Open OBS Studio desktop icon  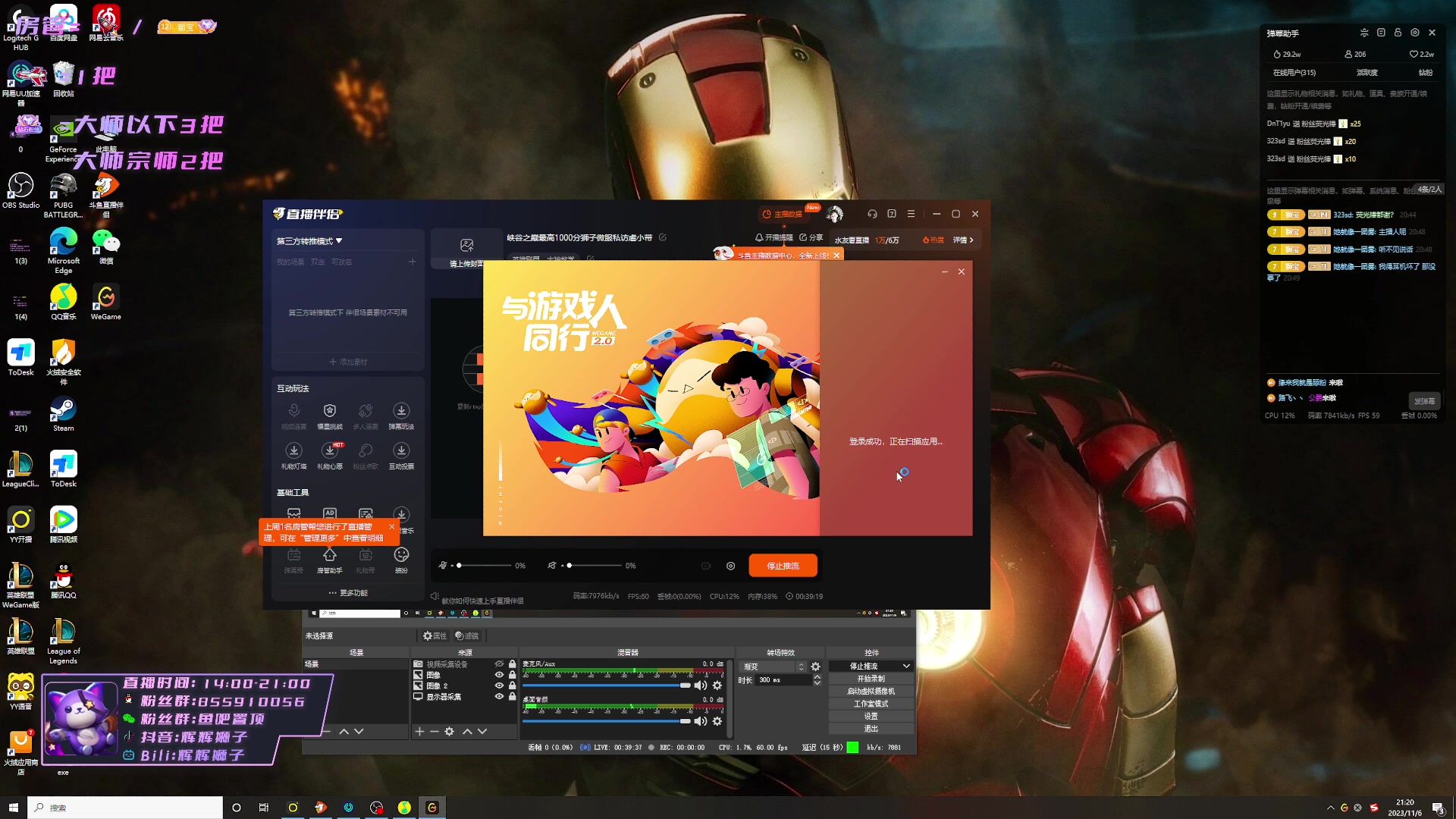[x=21, y=190]
